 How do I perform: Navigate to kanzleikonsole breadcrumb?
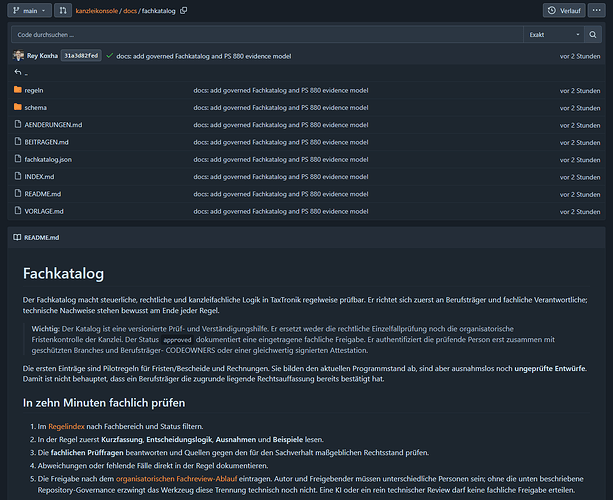click(x=97, y=11)
